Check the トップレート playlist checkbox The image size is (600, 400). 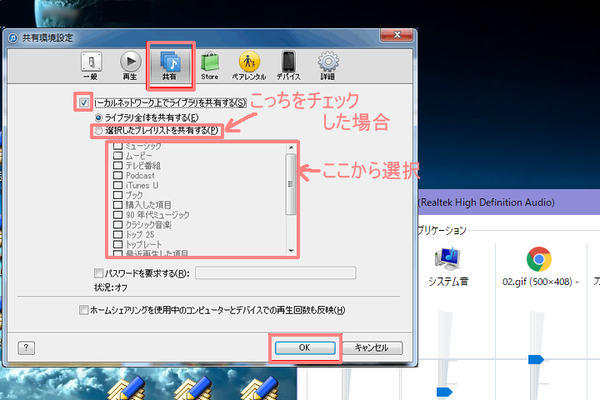[118, 244]
